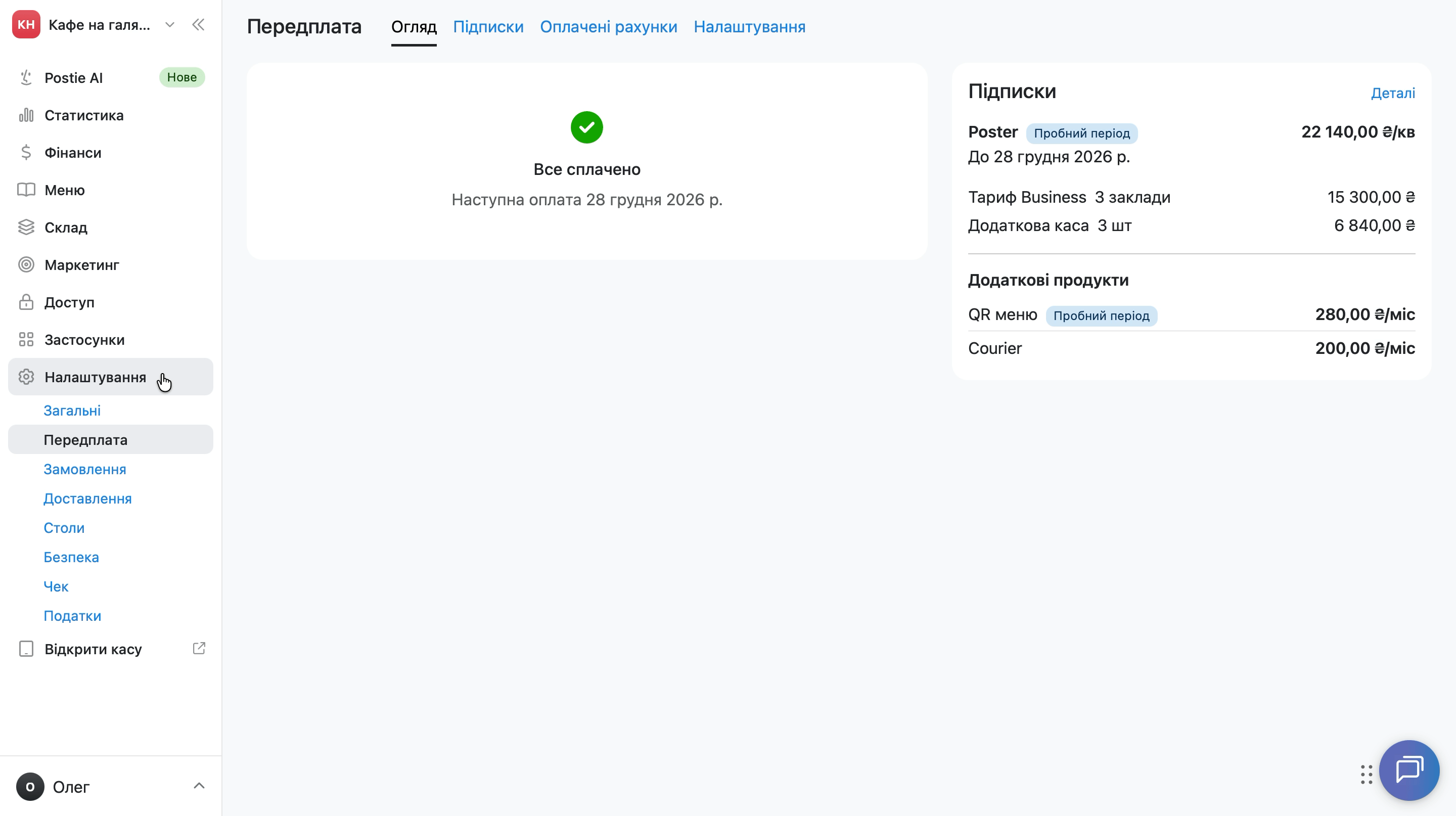This screenshot has width=1456, height=816.
Task: Open the Деталі link in Підписки
Action: click(x=1393, y=93)
